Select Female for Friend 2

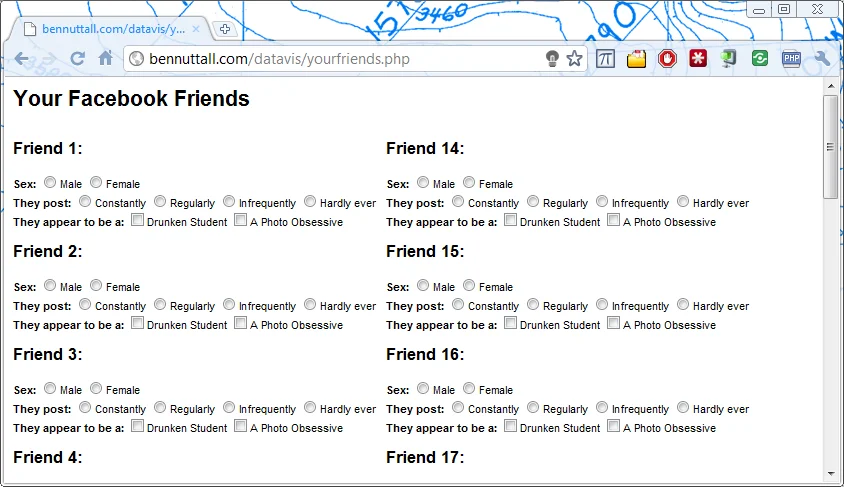(96, 285)
